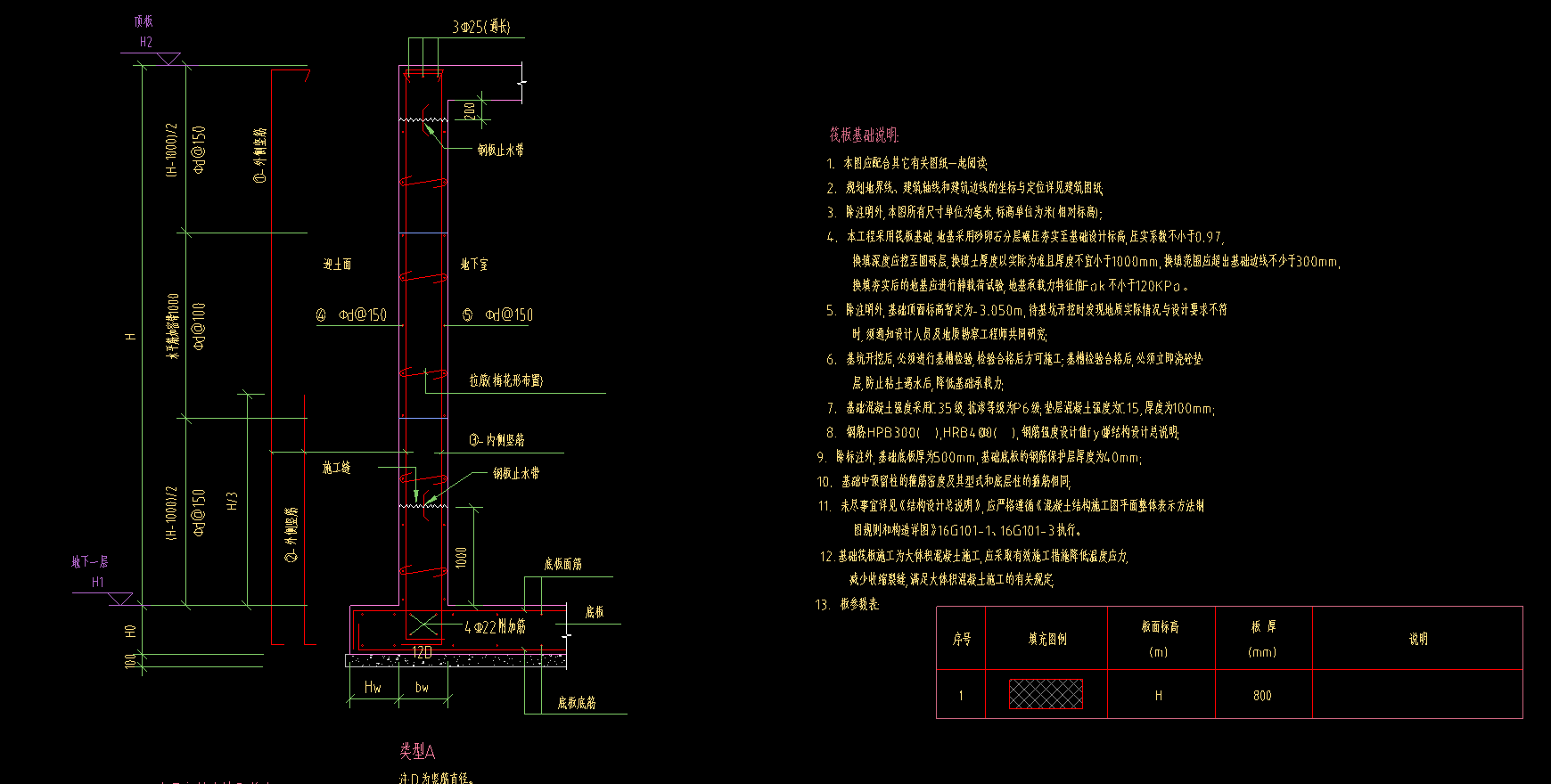The width and height of the screenshot is (1551, 784).
Task: Click the '②-外侧竖筋' label
Action: click(x=291, y=535)
